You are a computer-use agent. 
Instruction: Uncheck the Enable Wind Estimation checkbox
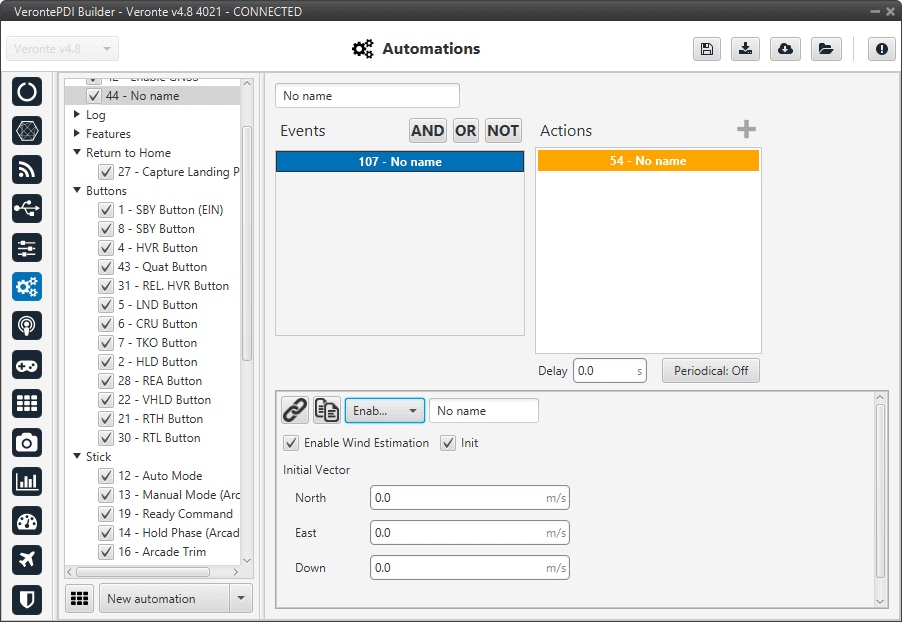pos(291,443)
